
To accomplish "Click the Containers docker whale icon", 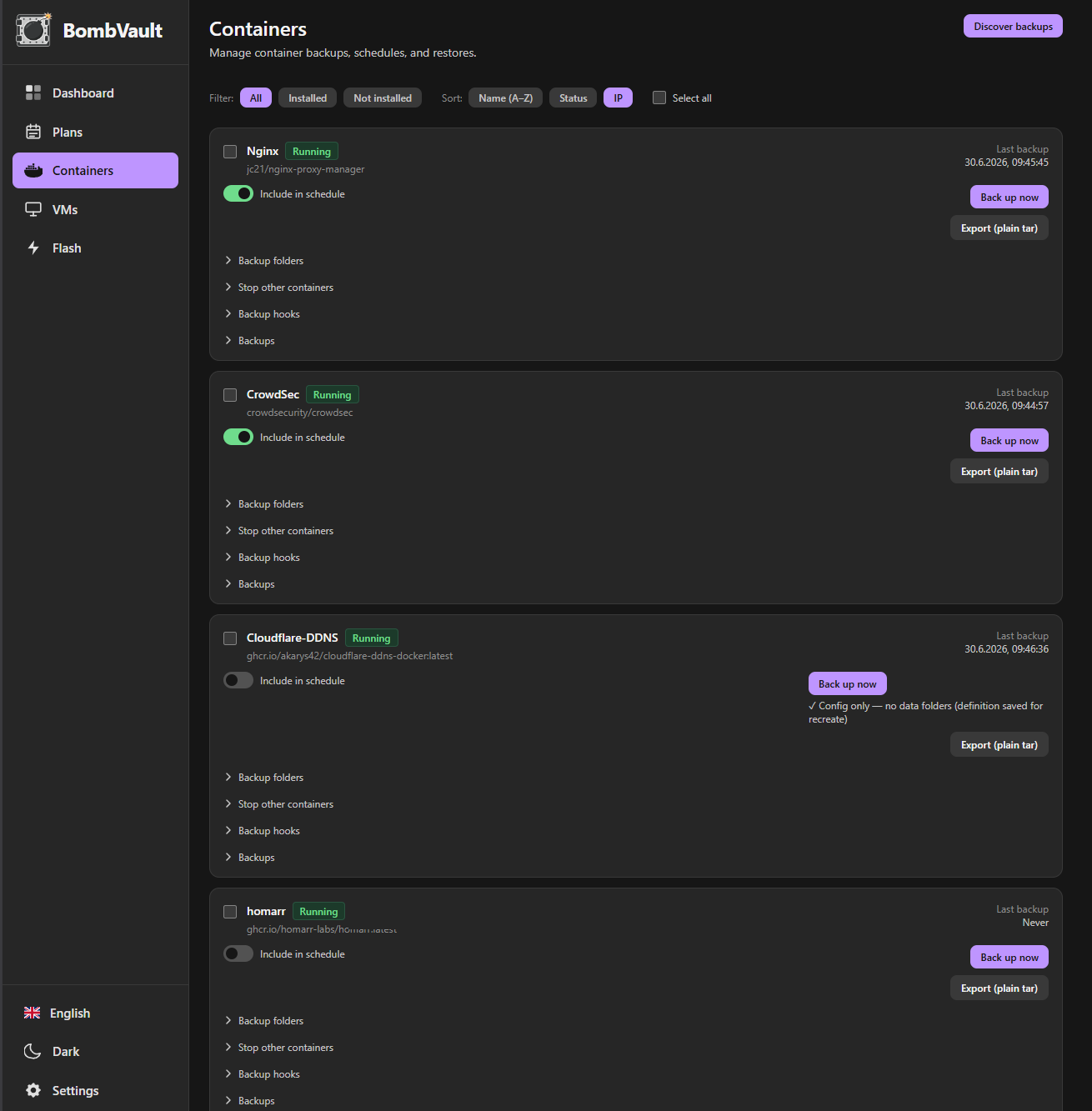I will [33, 170].
